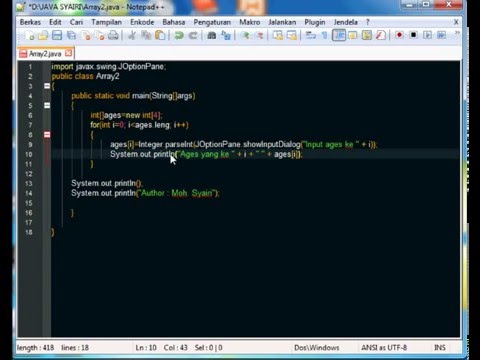
Task: Click INS insert mode in status bar
Action: tap(440, 348)
